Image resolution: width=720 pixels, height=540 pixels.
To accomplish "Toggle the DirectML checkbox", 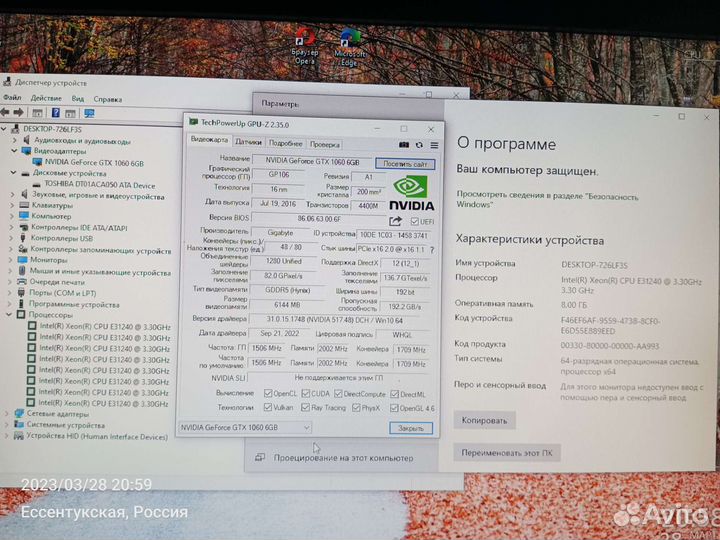I will (x=394, y=394).
